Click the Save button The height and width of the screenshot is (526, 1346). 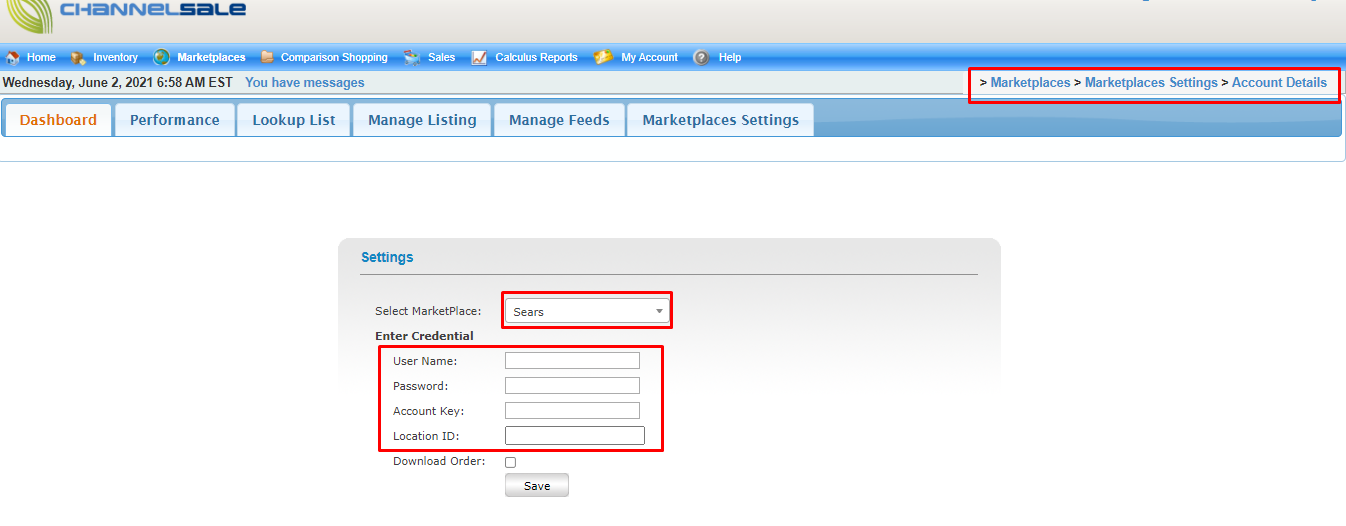(x=537, y=485)
